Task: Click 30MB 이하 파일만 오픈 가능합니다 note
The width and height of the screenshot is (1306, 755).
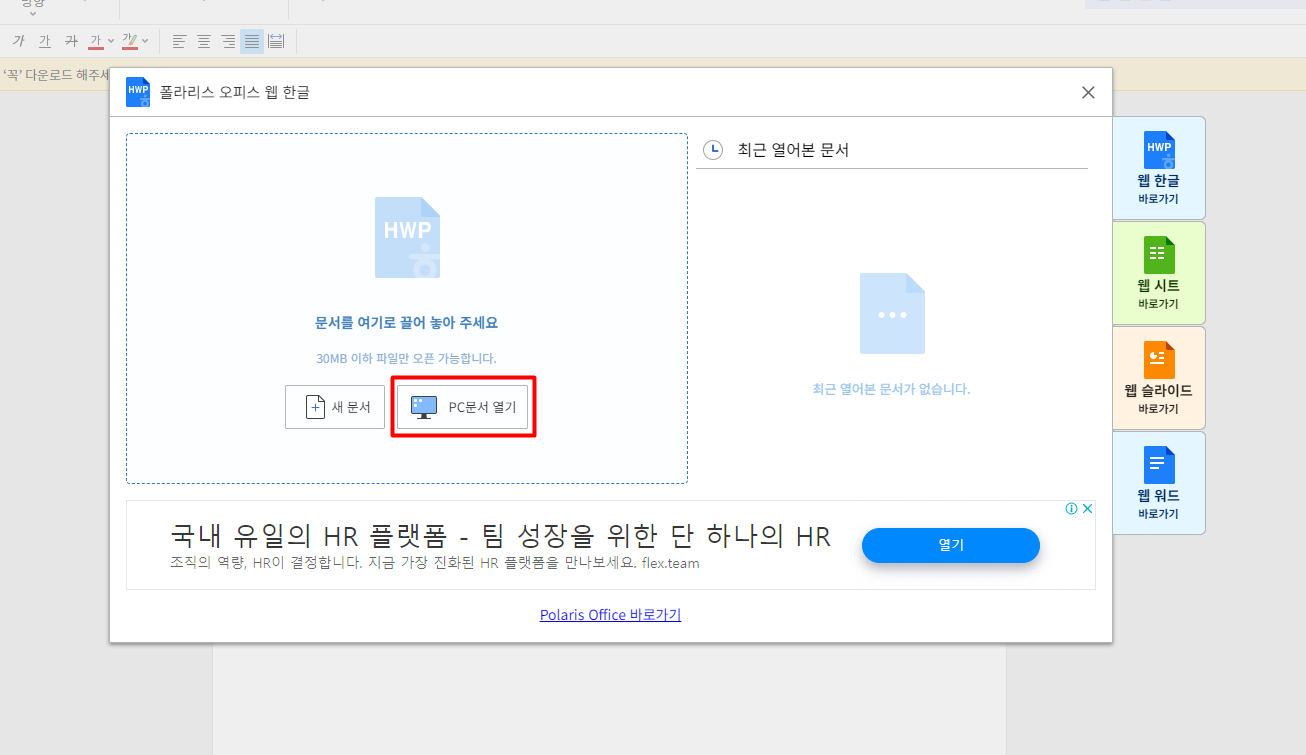Action: click(406, 358)
